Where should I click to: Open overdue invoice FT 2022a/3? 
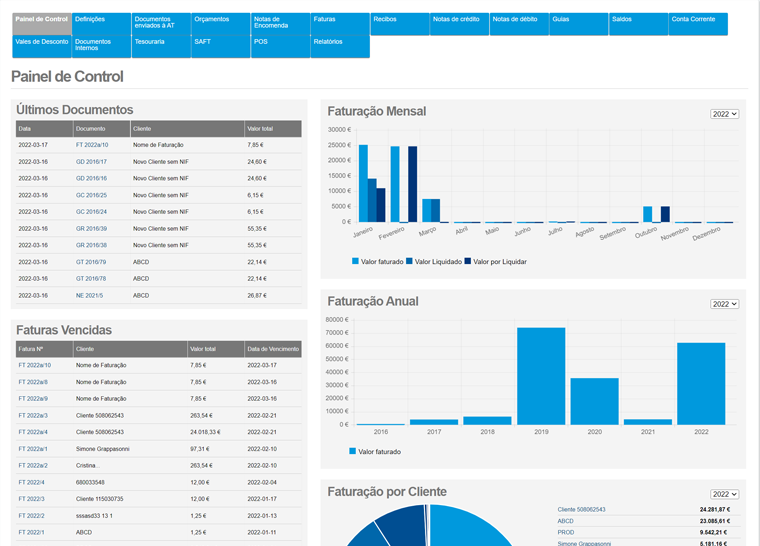point(33,416)
